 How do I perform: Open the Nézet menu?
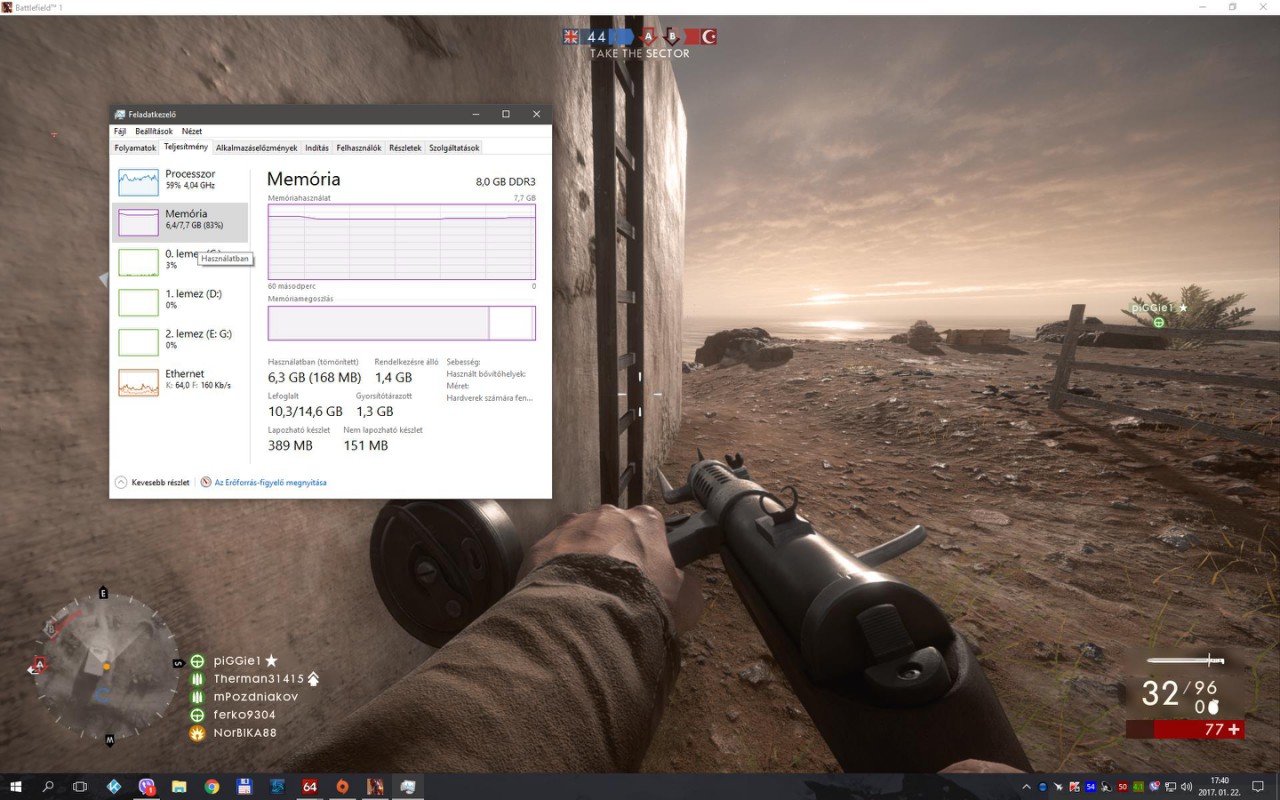(x=191, y=131)
